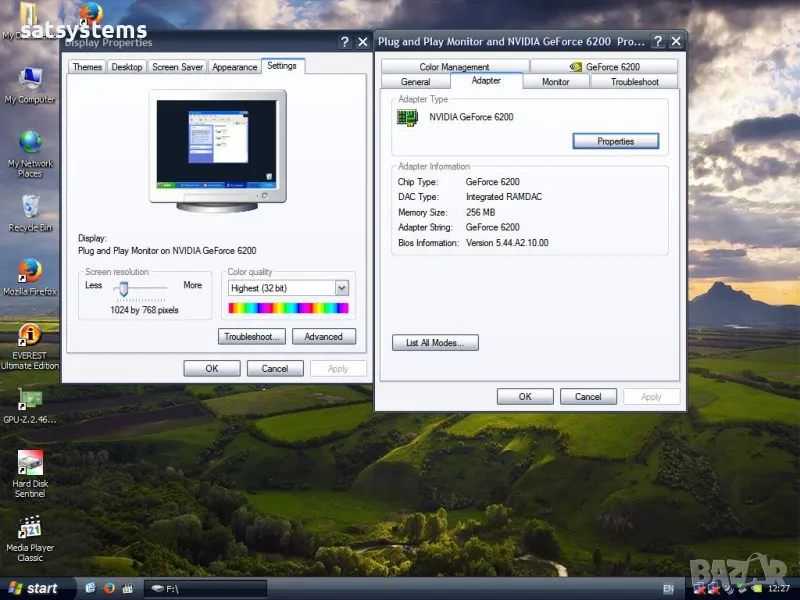
Task: Select the Color Management tab
Action: (454, 67)
